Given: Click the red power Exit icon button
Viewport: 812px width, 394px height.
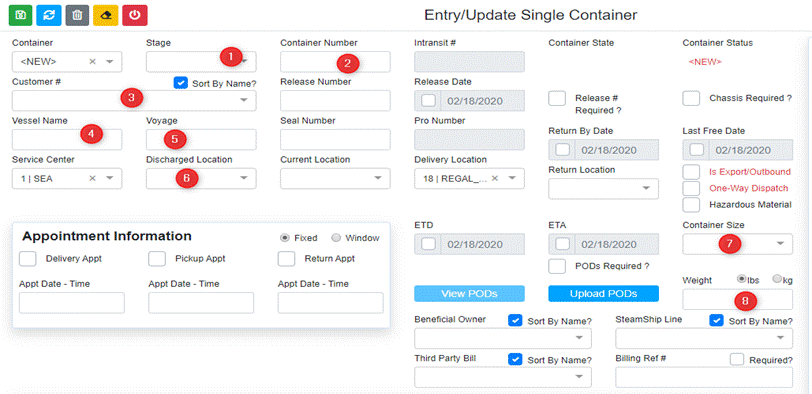Looking at the screenshot, I should click(135, 15).
